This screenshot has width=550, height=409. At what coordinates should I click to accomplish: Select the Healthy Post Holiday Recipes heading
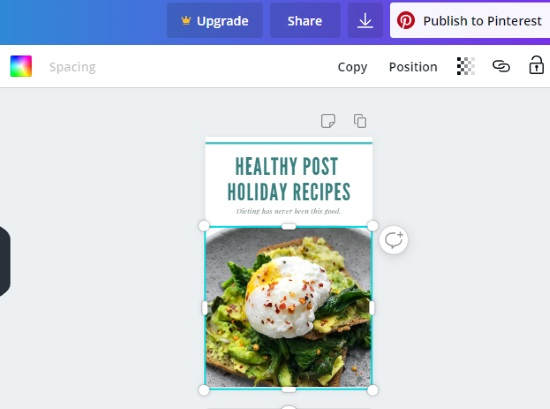click(289, 179)
